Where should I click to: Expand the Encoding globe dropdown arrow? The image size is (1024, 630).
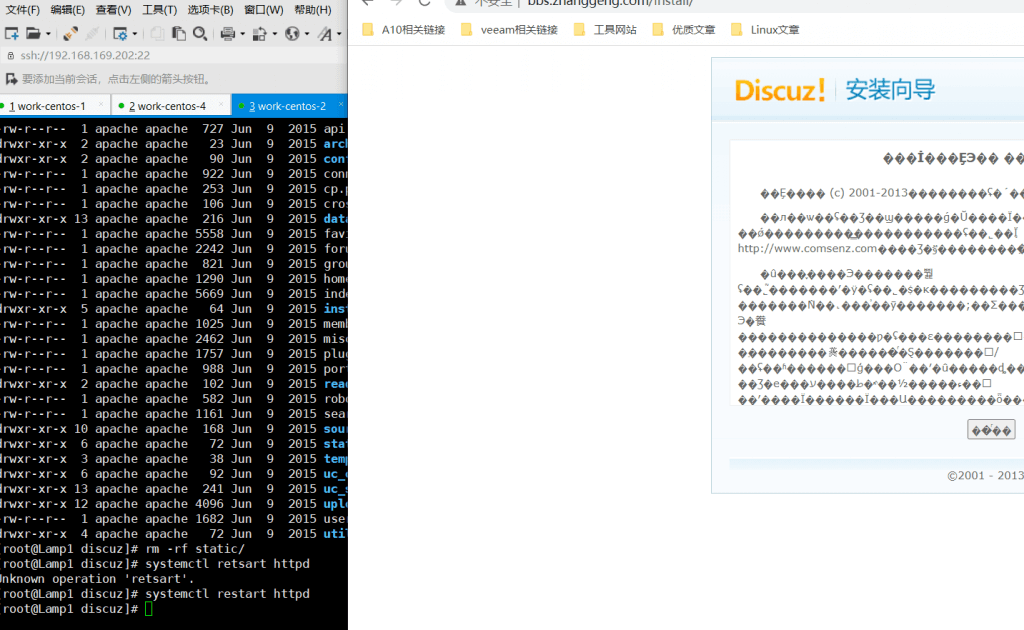pos(307,34)
